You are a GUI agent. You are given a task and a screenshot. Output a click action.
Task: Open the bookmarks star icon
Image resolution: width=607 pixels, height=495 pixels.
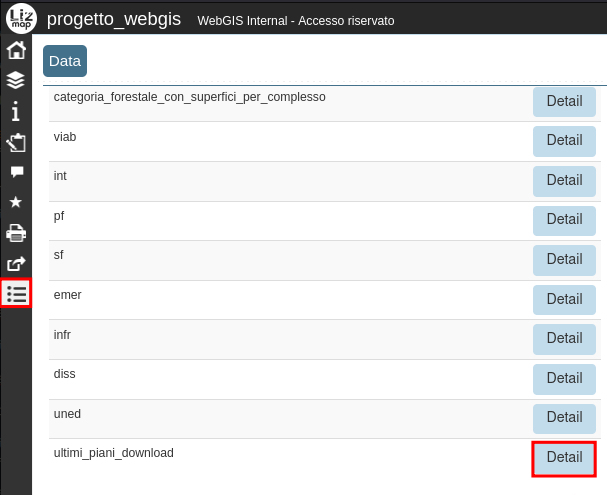click(x=15, y=202)
